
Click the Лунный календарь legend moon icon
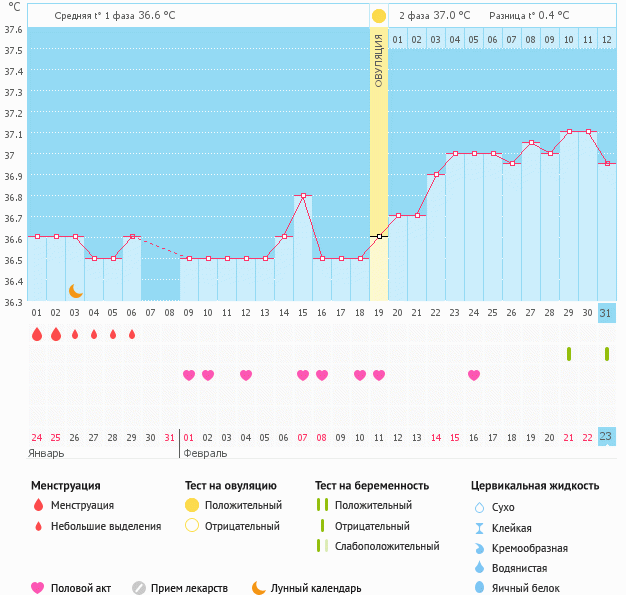[x=259, y=588]
